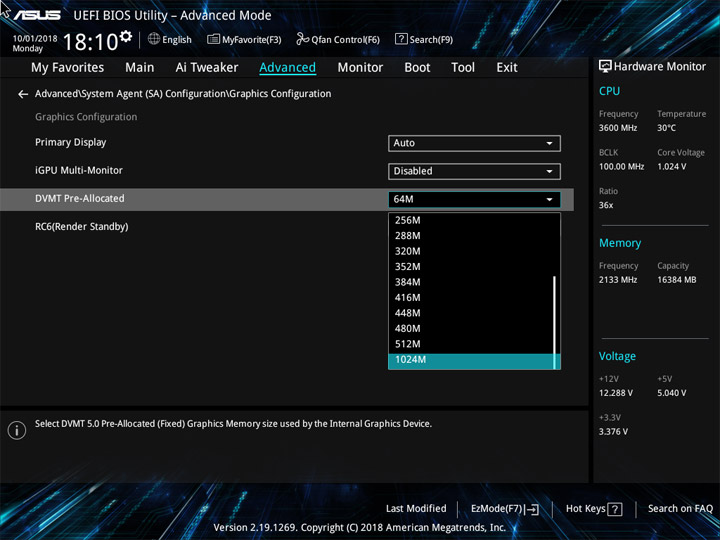Viewport: 720px width, 540px height.
Task: Click the English language button
Action: point(170,39)
